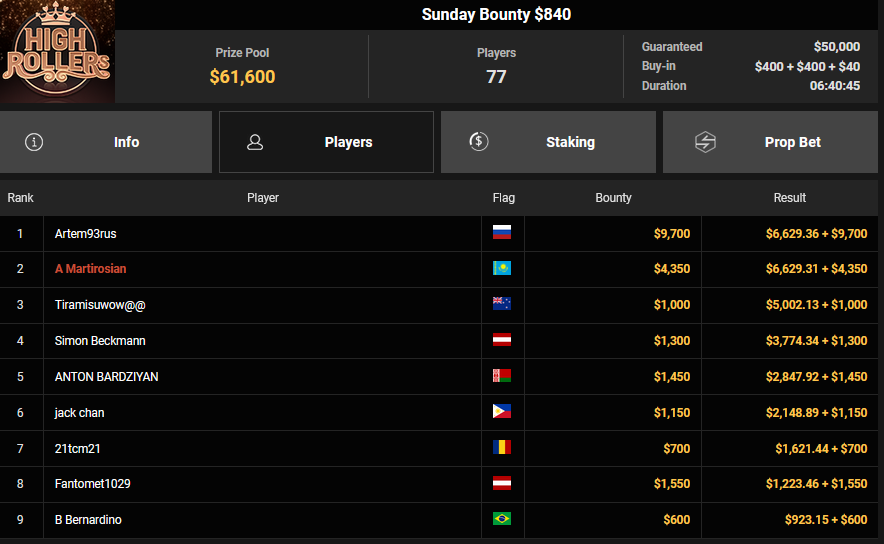This screenshot has height=544, width=884.
Task: Click the Info circle icon
Action: click(34, 142)
